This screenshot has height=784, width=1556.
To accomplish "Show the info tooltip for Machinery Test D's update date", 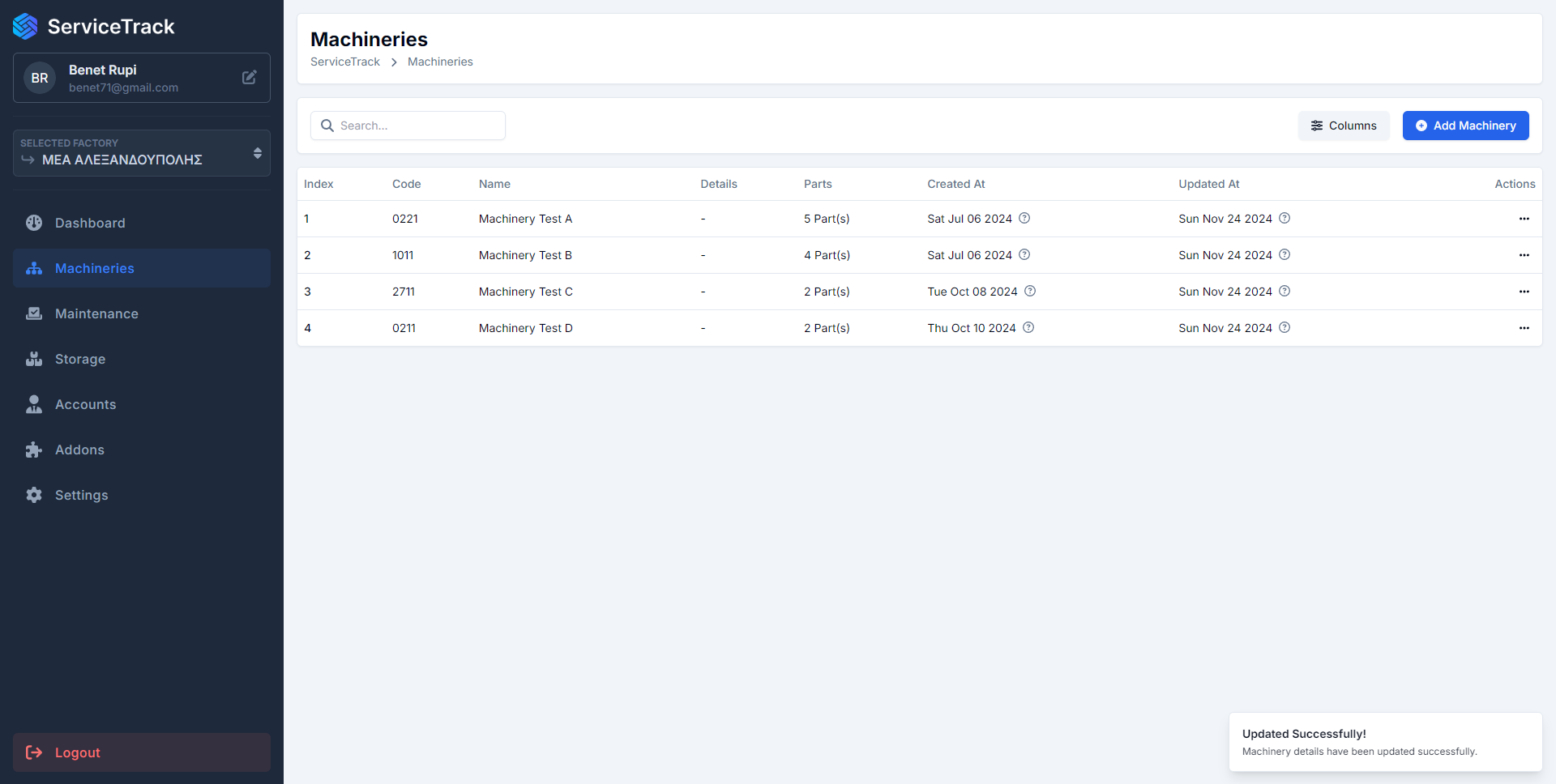I will (1285, 328).
